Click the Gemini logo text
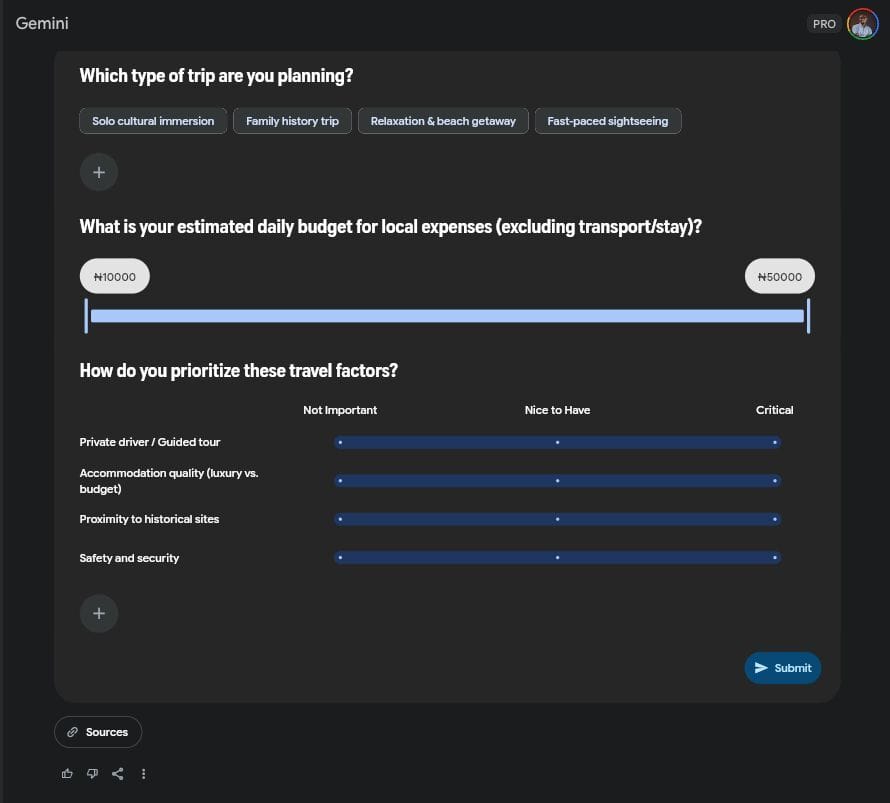Screen dimensions: 890x803 click(42, 23)
